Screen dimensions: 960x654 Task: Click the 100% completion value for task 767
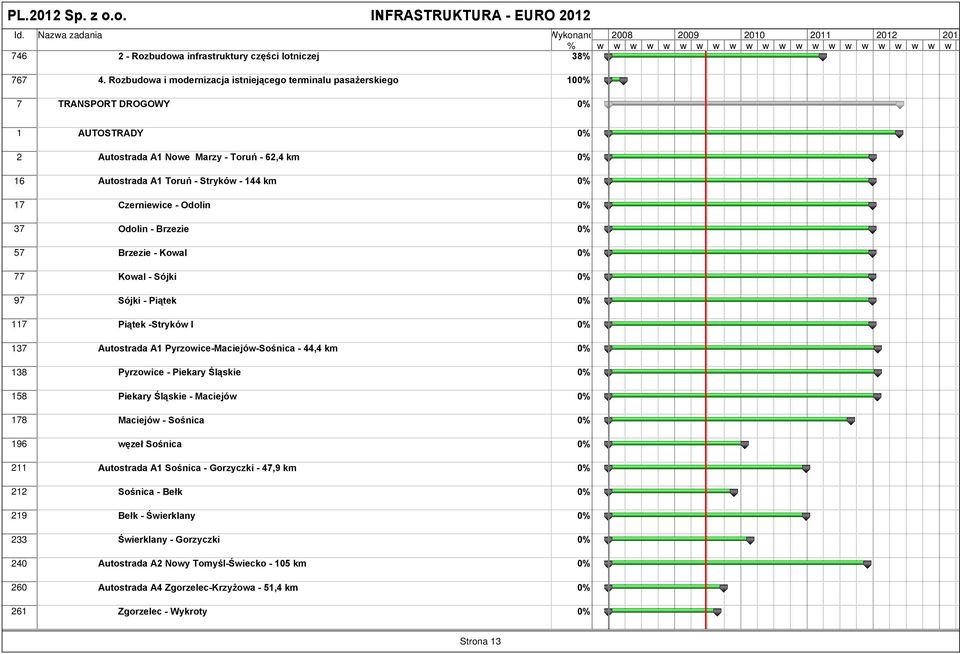[579, 80]
